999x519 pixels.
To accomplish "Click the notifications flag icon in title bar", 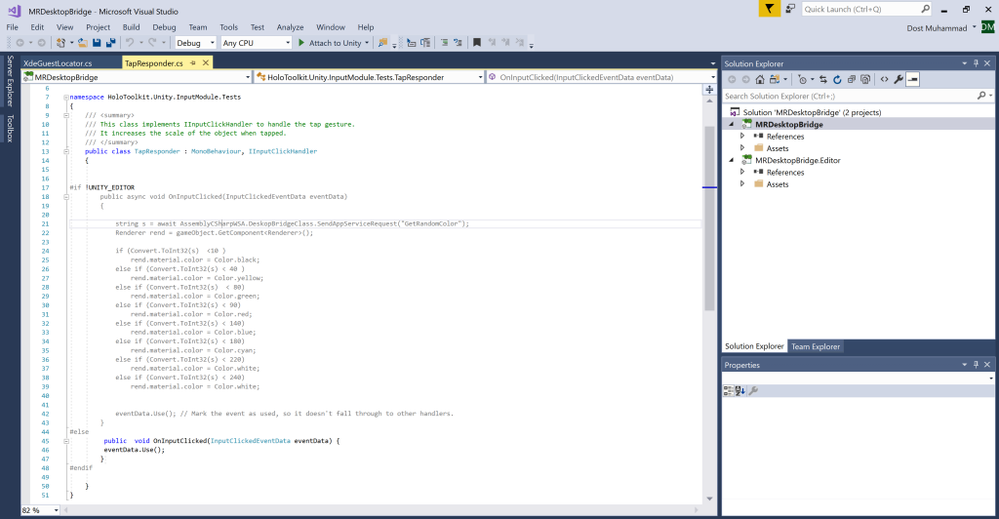I will 769,9.
